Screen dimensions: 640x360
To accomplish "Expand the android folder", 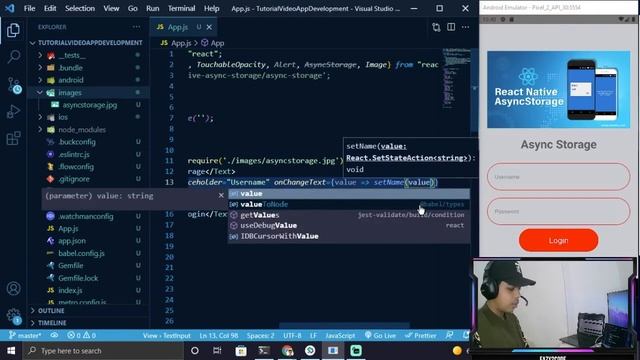I will point(40,80).
